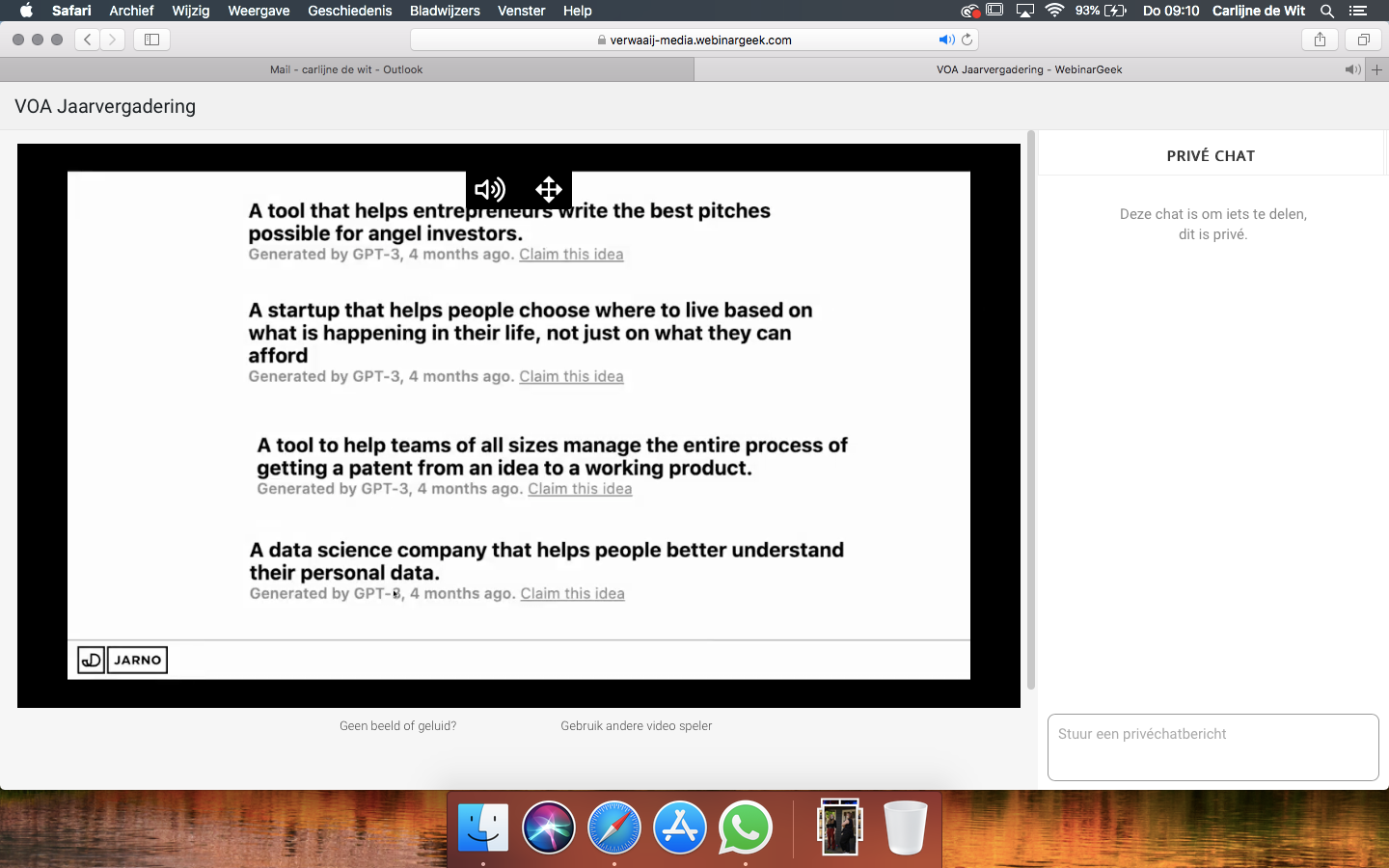Open Finder from the Dock
This screenshot has width=1389, height=868.
pos(483,827)
